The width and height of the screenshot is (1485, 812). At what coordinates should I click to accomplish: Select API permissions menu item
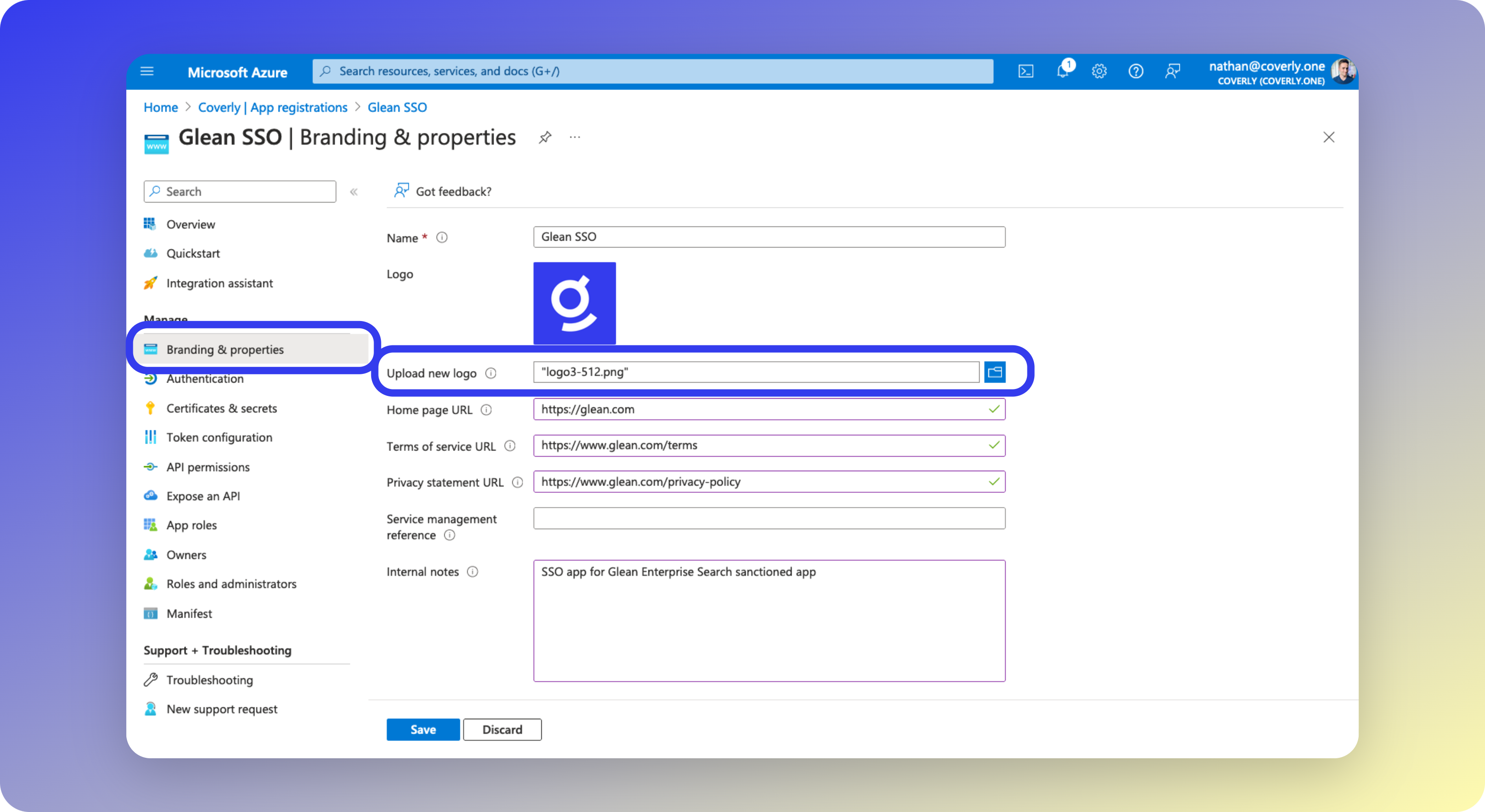208,468
